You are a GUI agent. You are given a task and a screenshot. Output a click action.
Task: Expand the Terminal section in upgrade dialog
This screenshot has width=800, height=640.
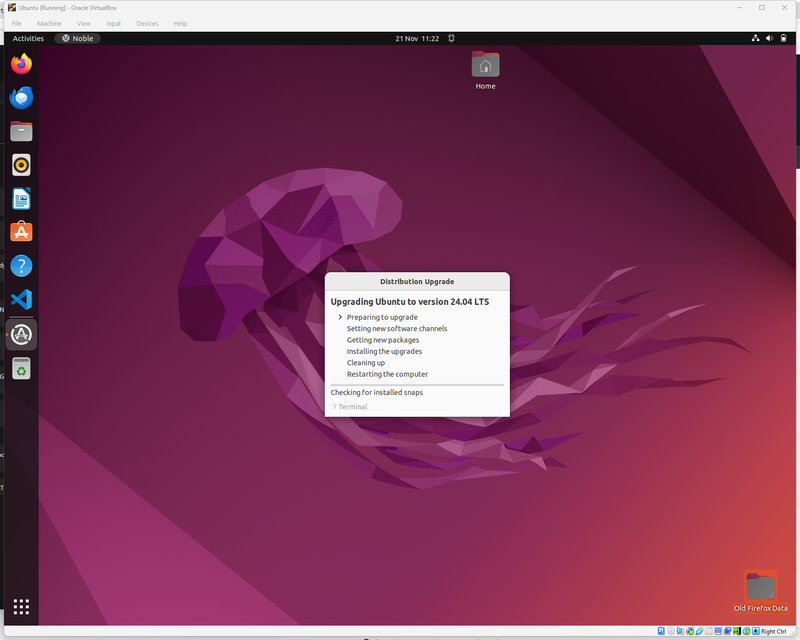click(x=350, y=407)
